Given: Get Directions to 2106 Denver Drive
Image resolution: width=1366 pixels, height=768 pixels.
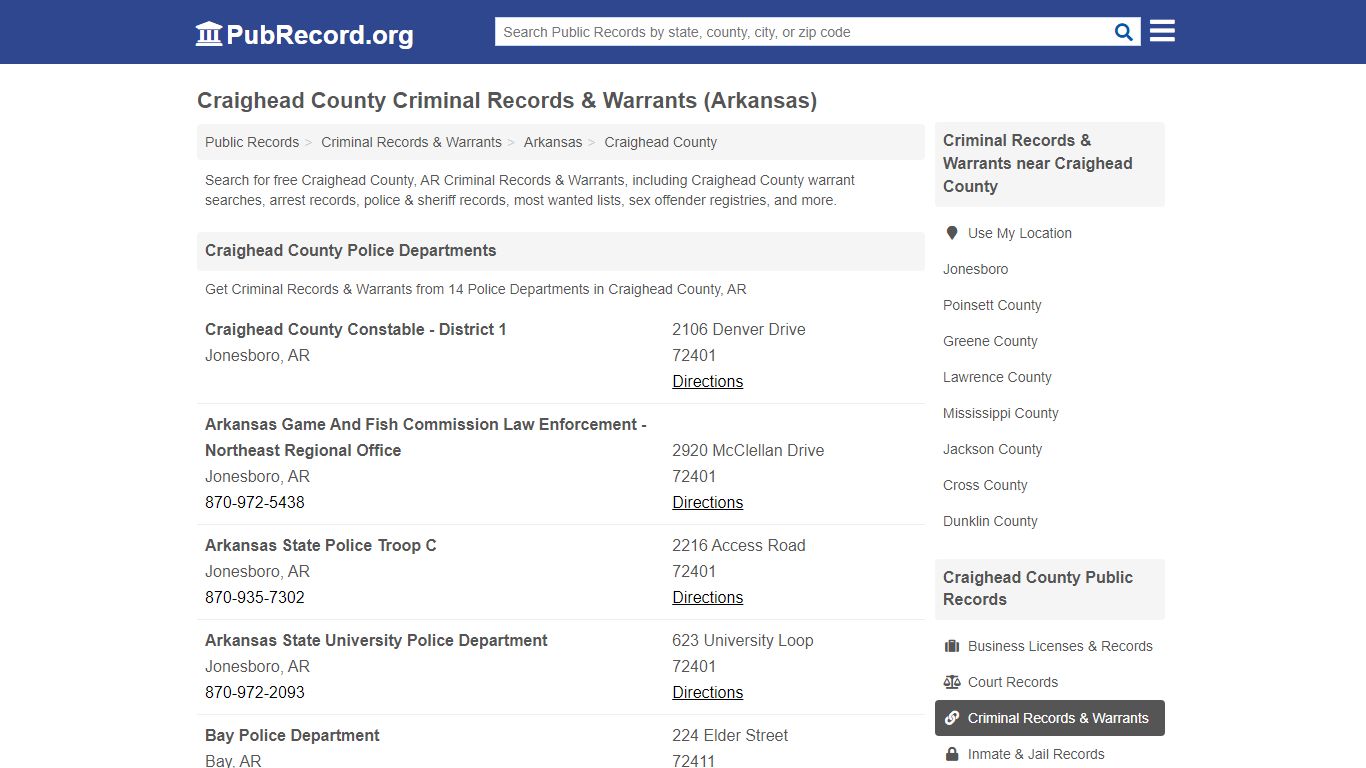Looking at the screenshot, I should point(707,381).
